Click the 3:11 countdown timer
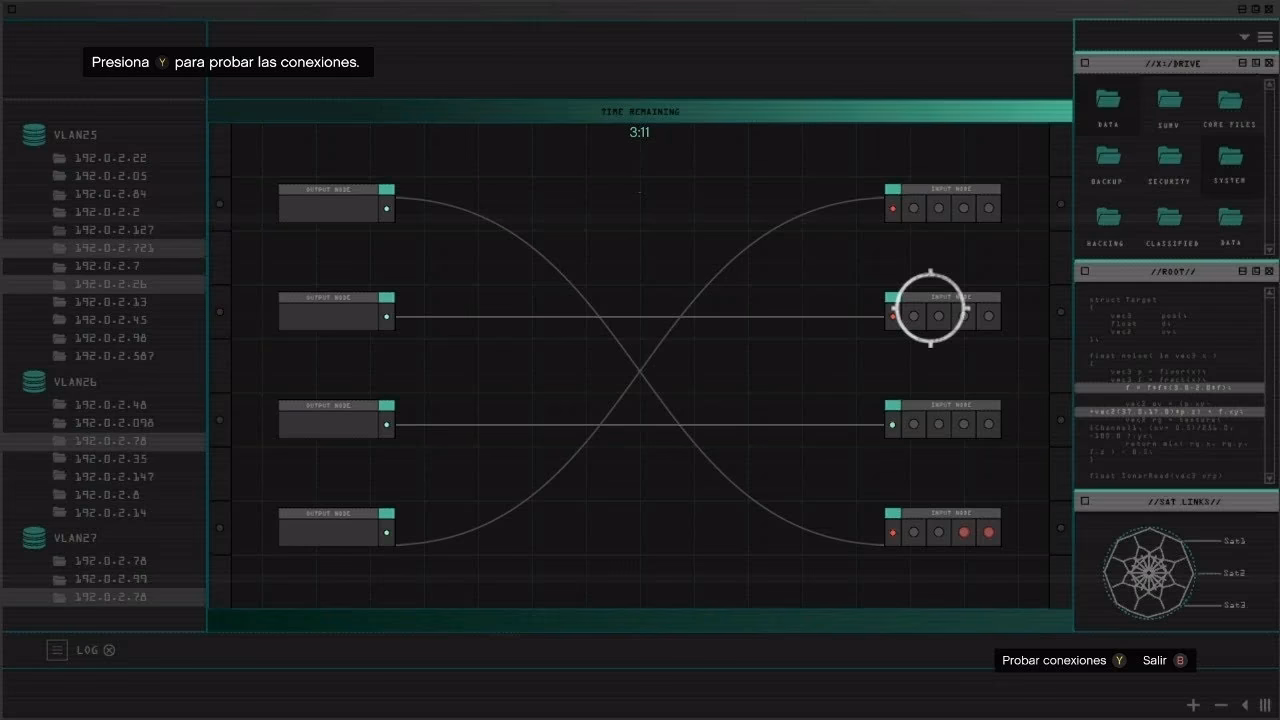 click(x=640, y=132)
